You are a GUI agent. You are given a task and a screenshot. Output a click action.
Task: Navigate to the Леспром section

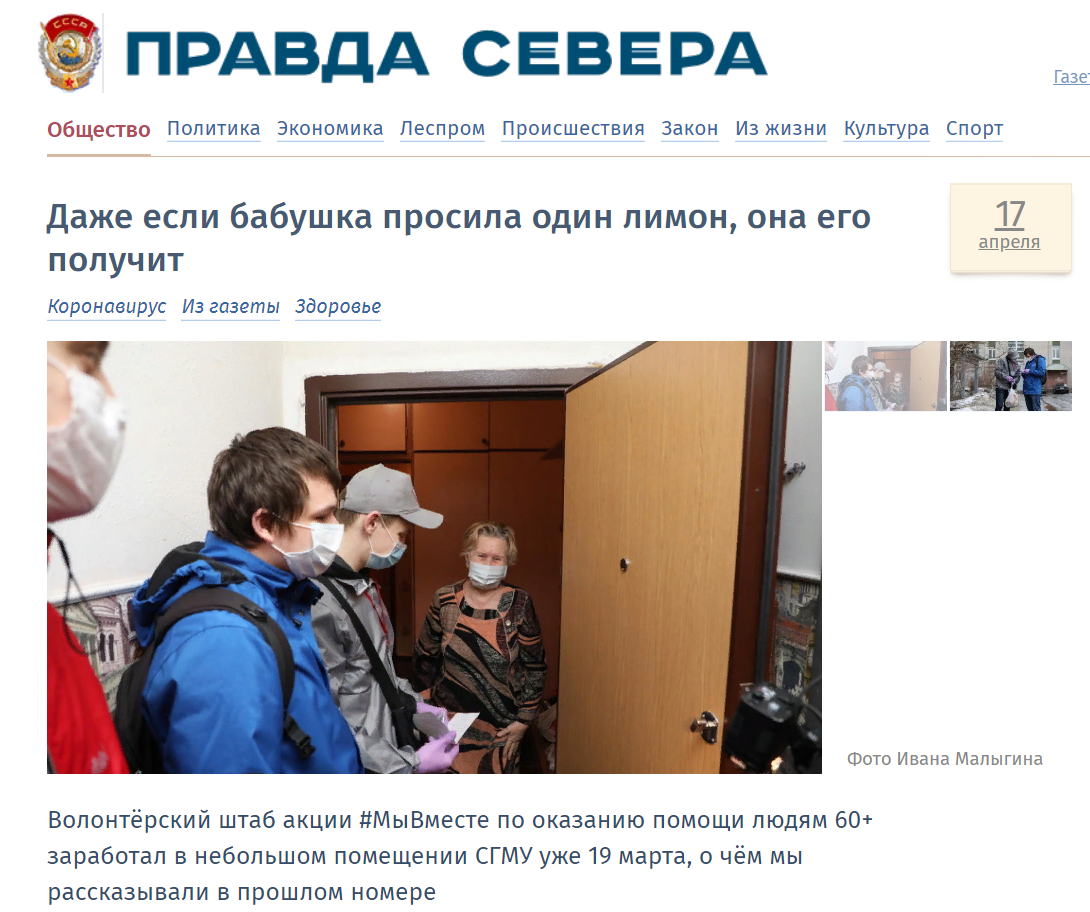[442, 129]
